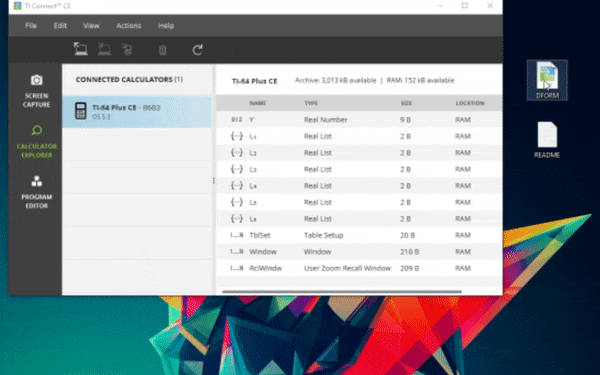The width and height of the screenshot is (600, 375).
Task: Open the Help menu
Action: pos(166,26)
